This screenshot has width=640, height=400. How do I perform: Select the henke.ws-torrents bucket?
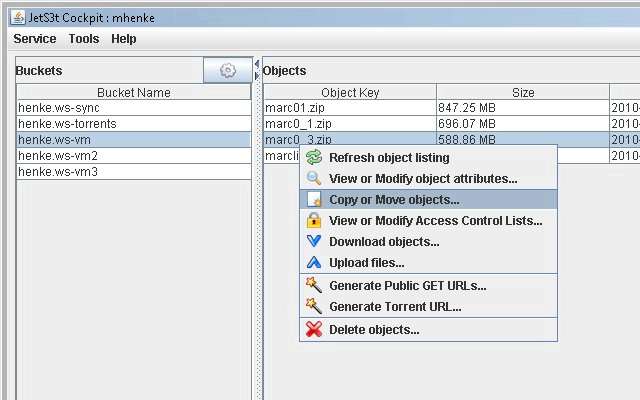(x=134, y=124)
